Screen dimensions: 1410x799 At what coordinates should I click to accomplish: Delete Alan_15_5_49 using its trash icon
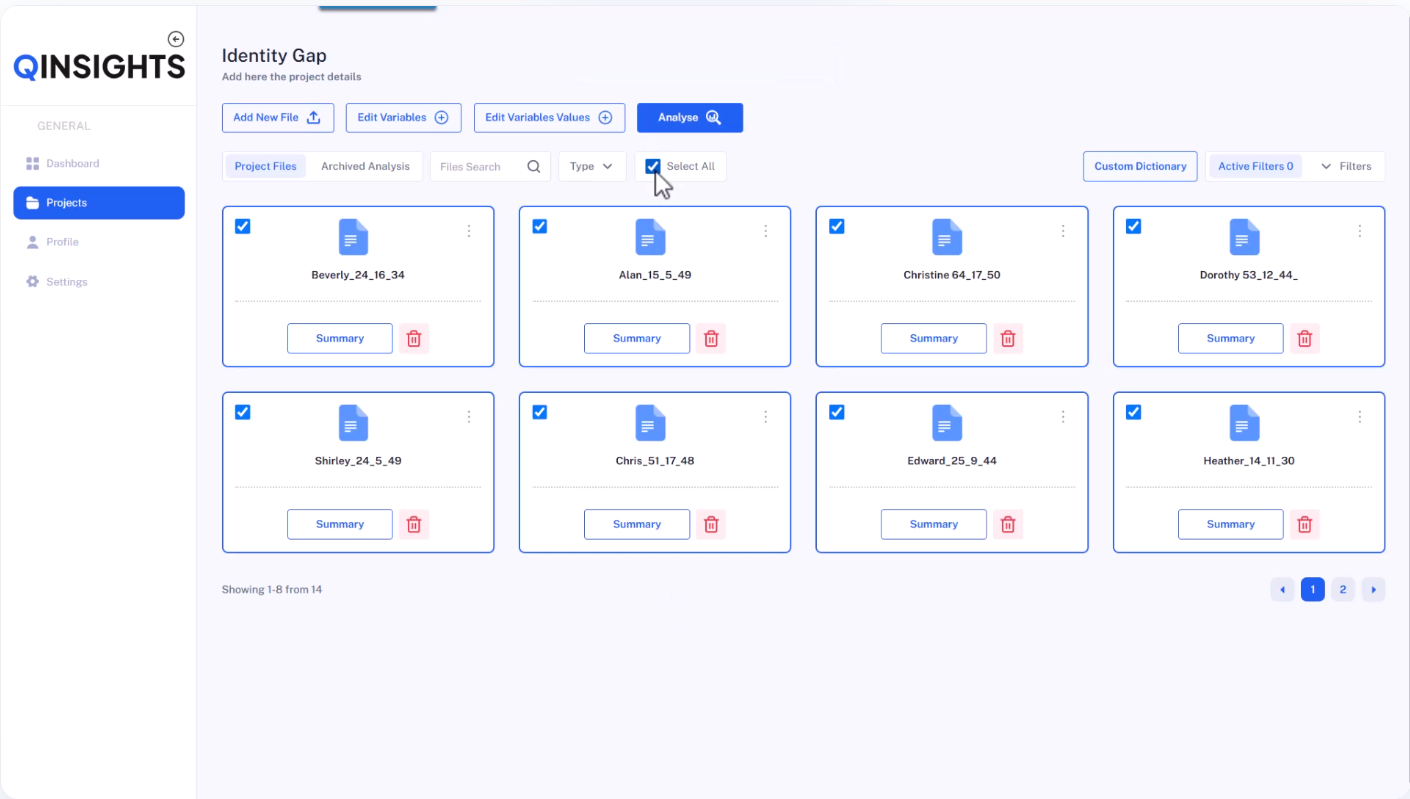[x=711, y=338]
